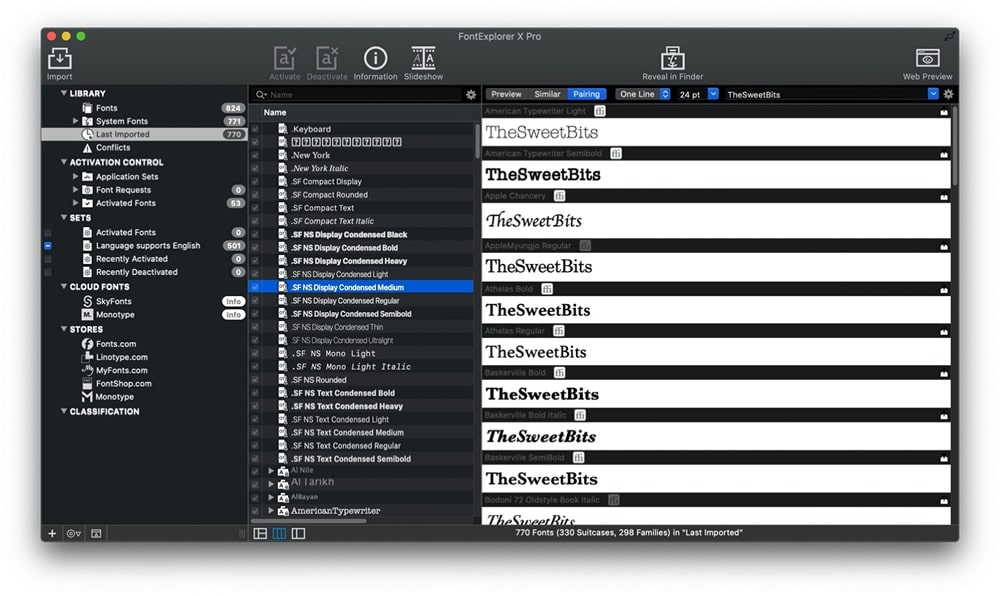
Task: Click info icon next to American Typewriter Semibold
Action: (x=616, y=153)
